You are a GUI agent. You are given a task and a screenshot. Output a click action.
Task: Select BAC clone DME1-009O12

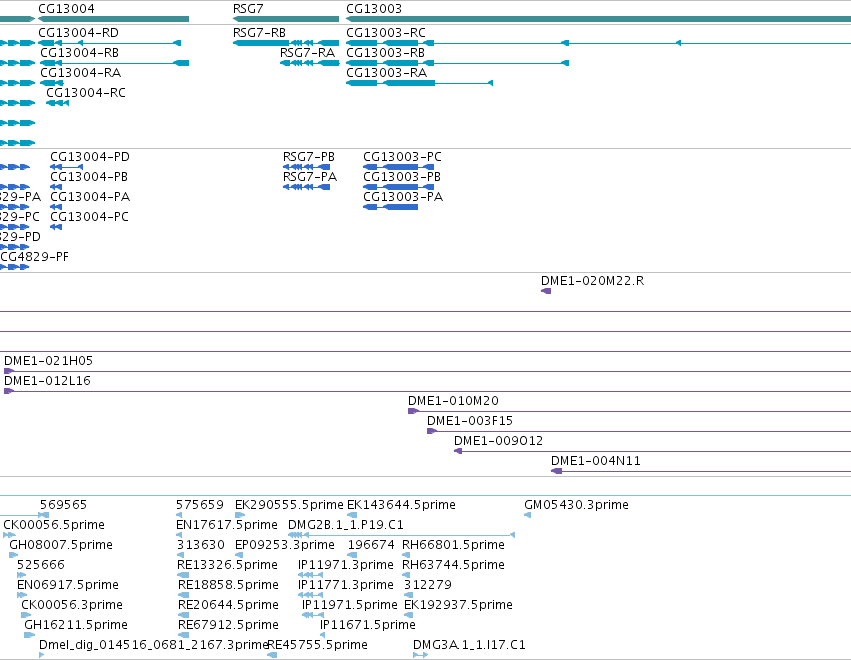498,441
